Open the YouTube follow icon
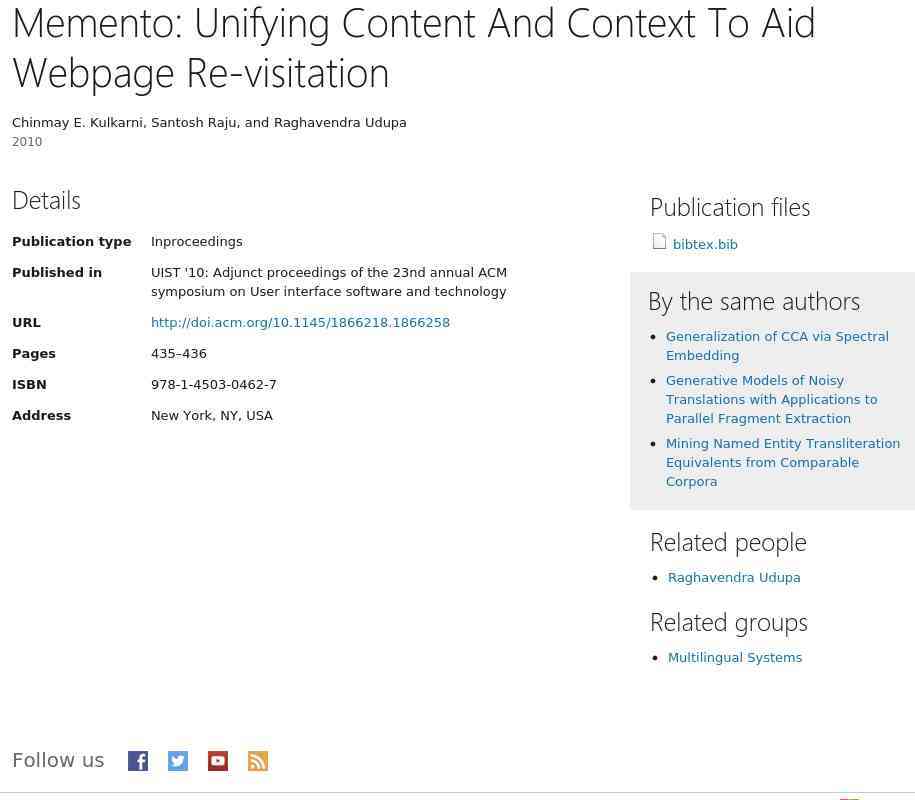This screenshot has width=915, height=800. [x=218, y=760]
